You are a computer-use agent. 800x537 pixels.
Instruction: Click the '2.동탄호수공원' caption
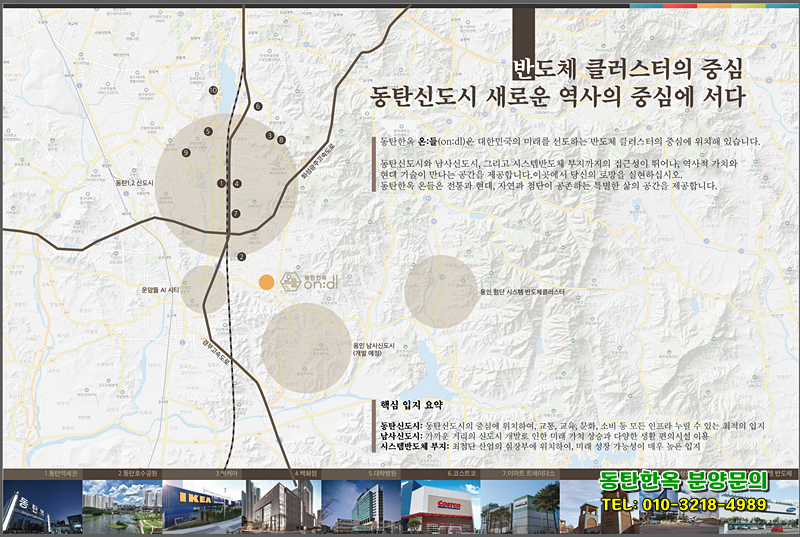[x=138, y=474]
